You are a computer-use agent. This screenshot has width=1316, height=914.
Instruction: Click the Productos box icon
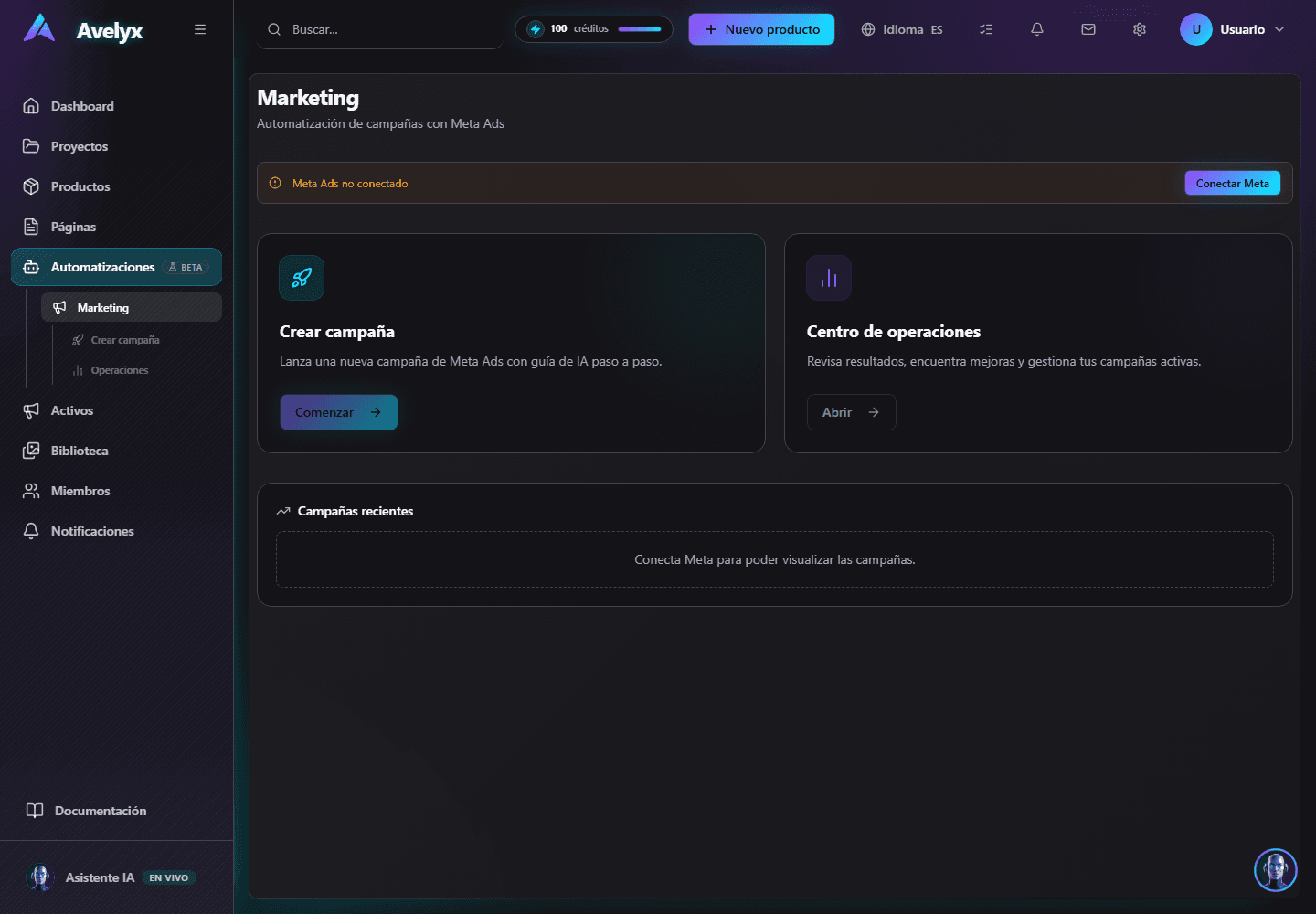point(31,186)
